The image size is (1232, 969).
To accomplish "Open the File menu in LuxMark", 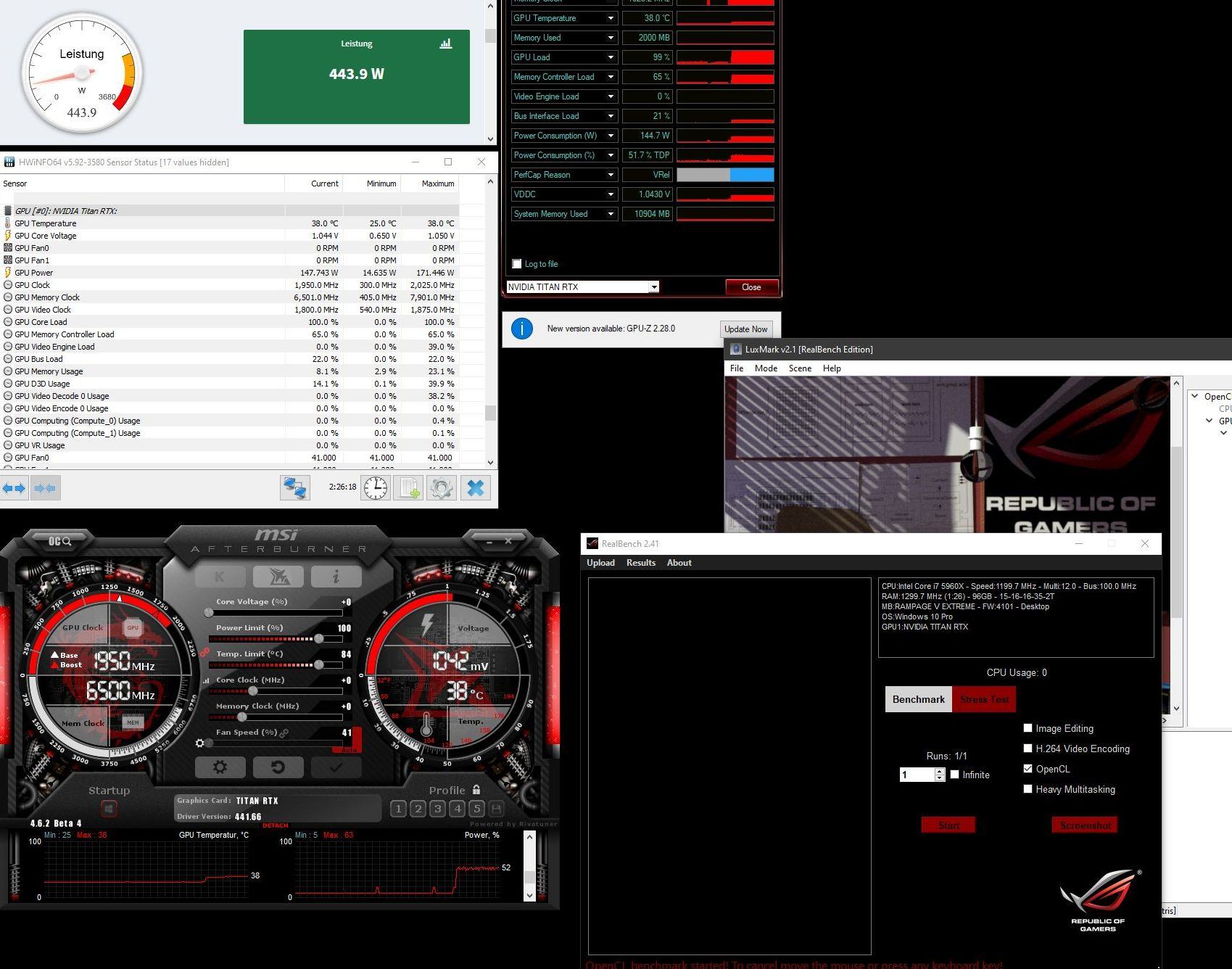I will pos(737,368).
